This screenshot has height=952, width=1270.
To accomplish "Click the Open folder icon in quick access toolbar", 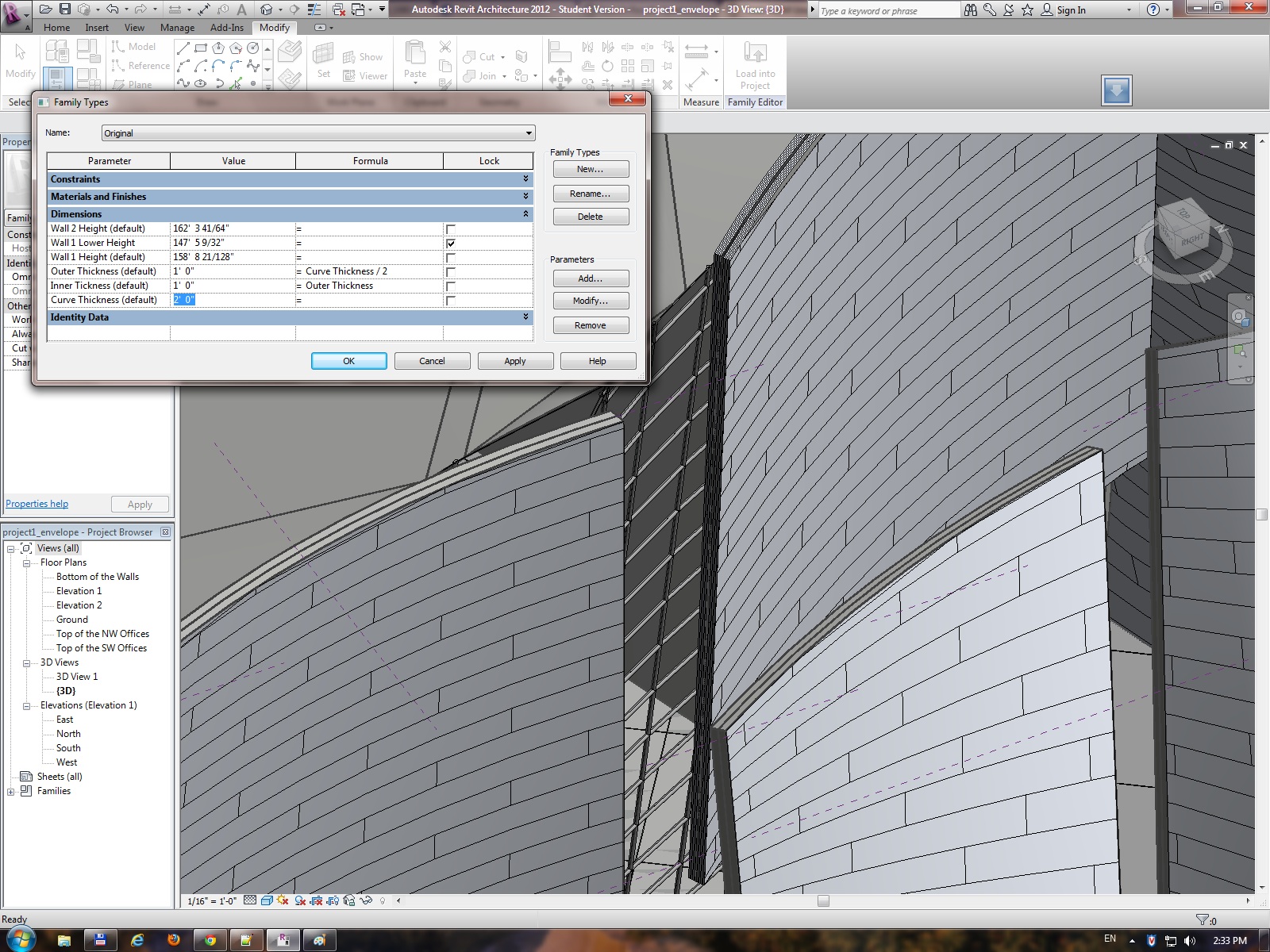I will (x=46, y=10).
